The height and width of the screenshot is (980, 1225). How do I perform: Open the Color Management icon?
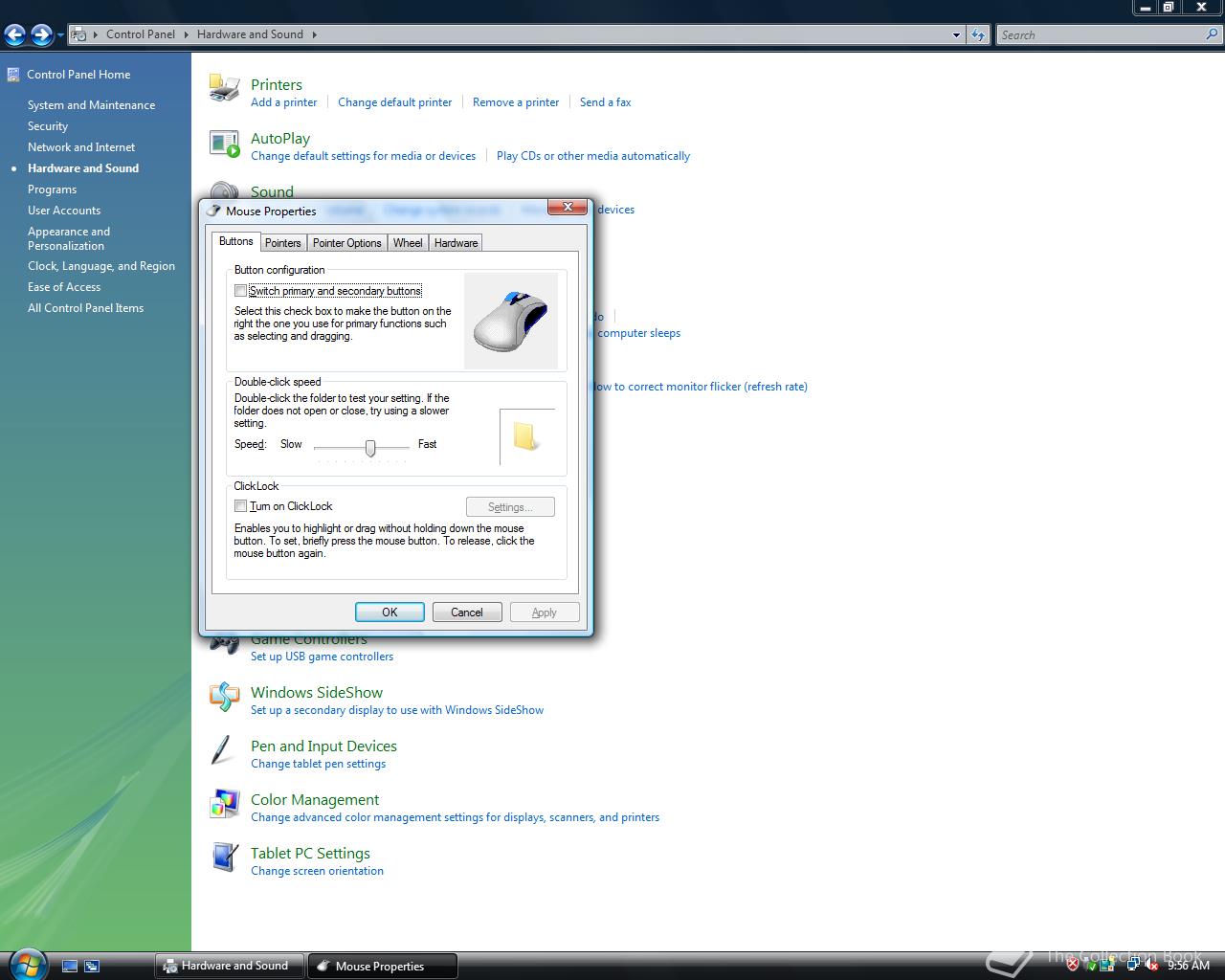(224, 804)
